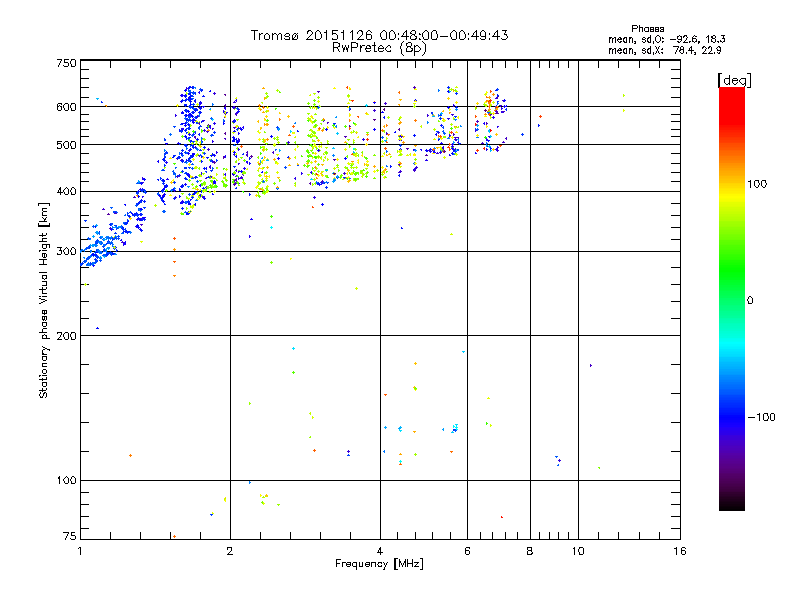This screenshot has height=600, width=800.
Task: Click the x-axis '8' tick label
Action: 530,551
